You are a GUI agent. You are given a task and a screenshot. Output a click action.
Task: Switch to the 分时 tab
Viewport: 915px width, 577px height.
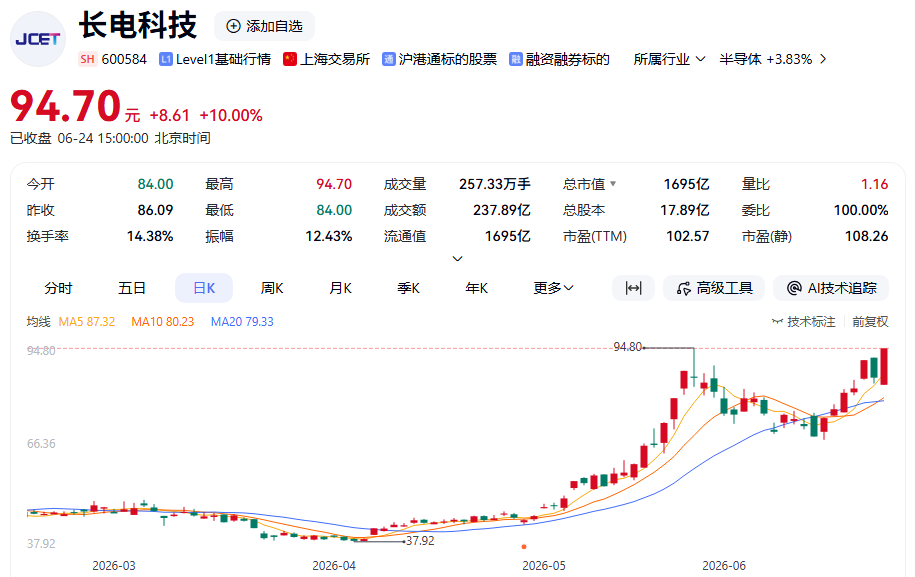click(x=58, y=288)
